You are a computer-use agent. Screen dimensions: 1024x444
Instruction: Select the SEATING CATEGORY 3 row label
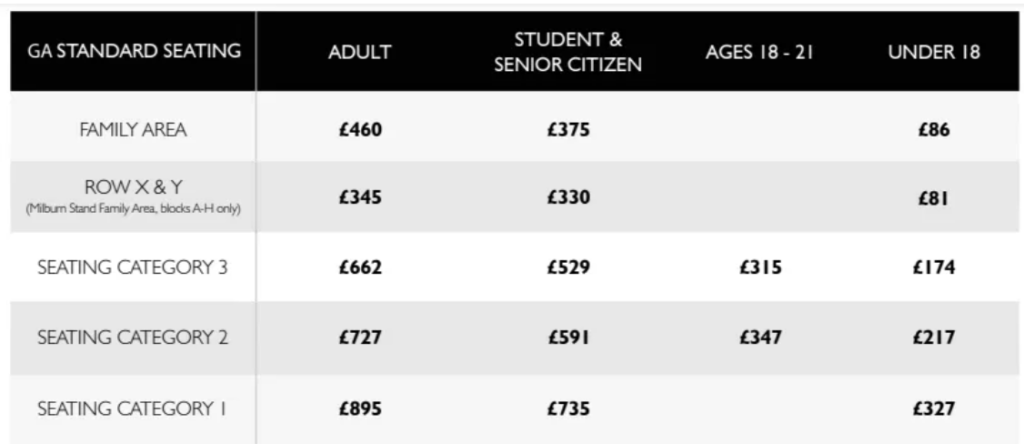tap(133, 268)
